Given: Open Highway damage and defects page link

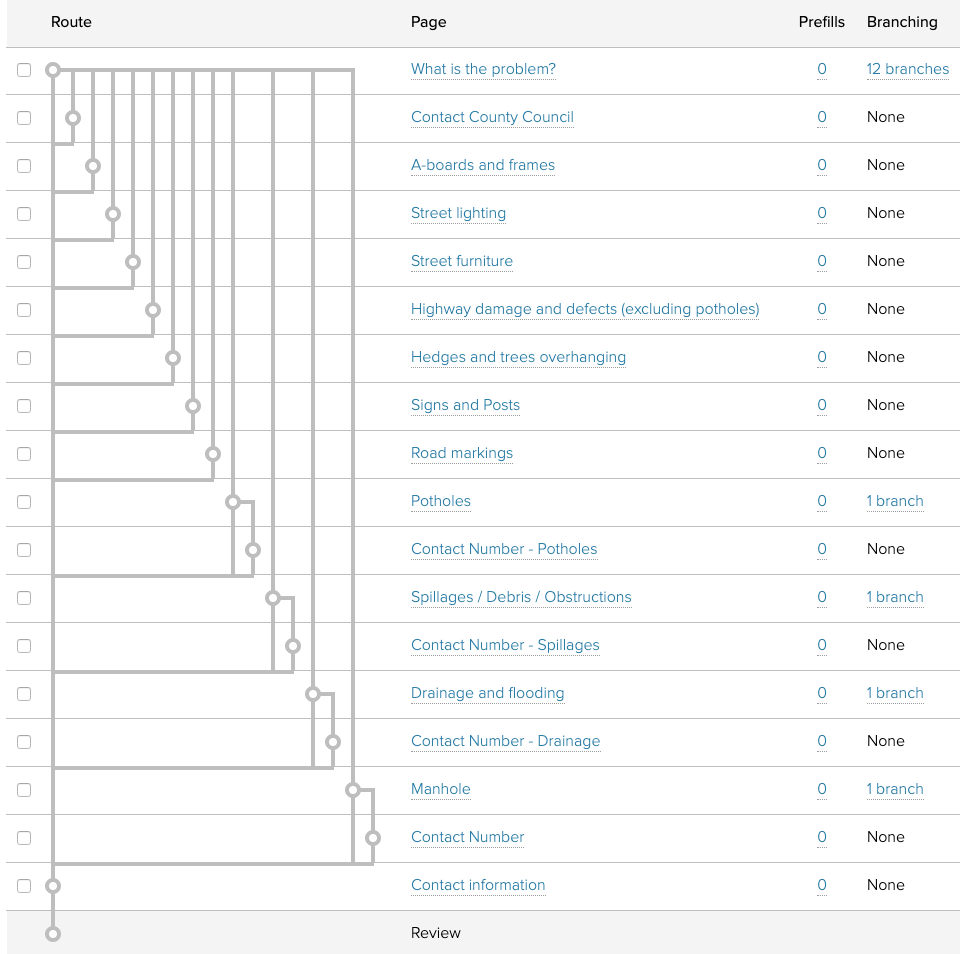Looking at the screenshot, I should tap(584, 309).
